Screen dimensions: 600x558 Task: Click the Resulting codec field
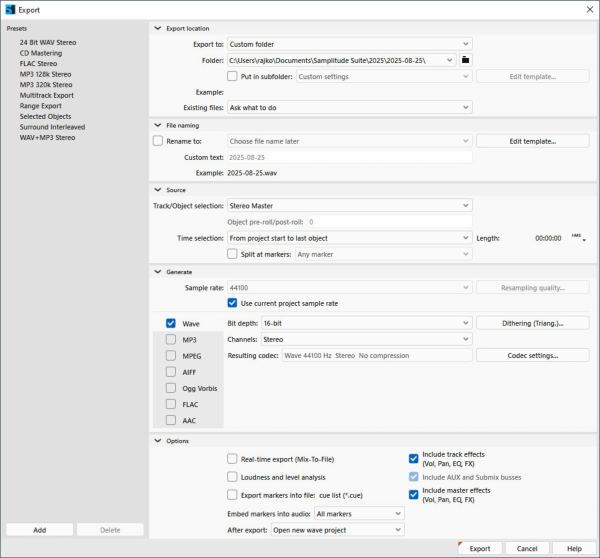pos(377,355)
